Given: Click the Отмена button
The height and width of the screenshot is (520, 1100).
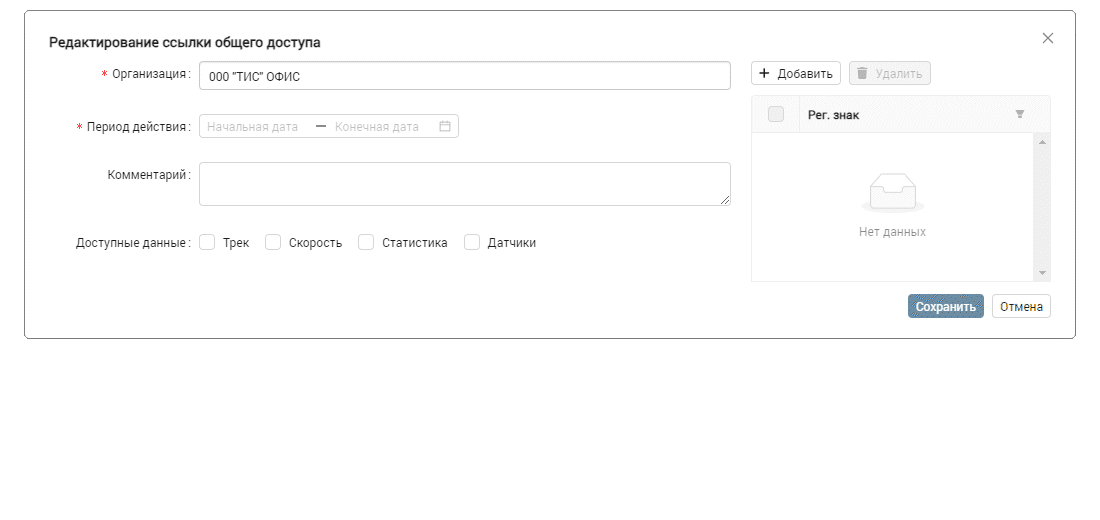Looking at the screenshot, I should 1021,307.
